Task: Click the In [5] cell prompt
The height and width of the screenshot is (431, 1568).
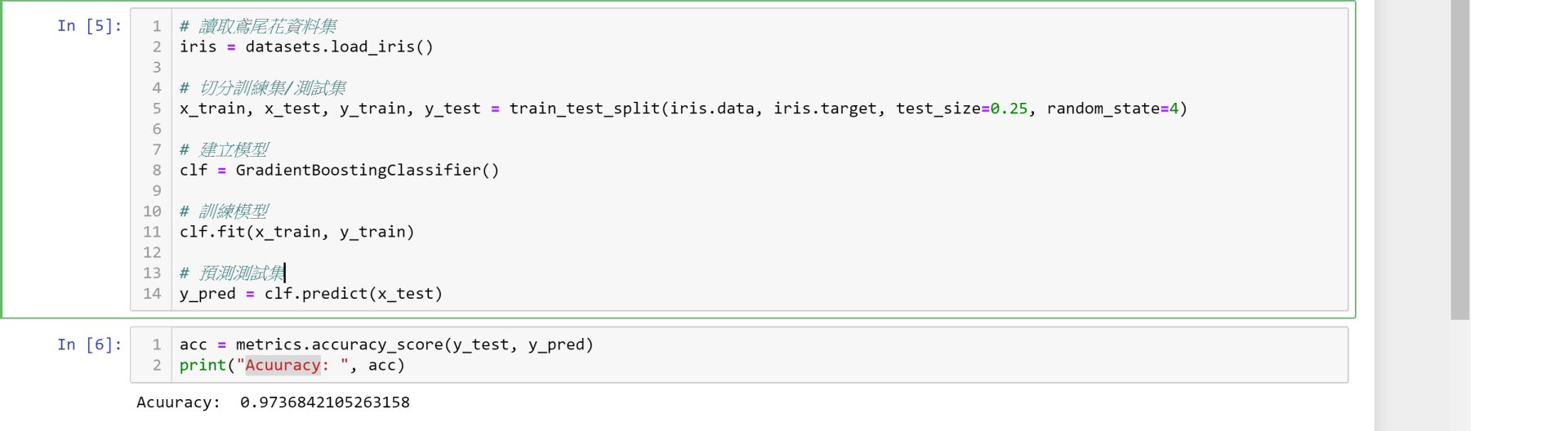Action: 89,26
